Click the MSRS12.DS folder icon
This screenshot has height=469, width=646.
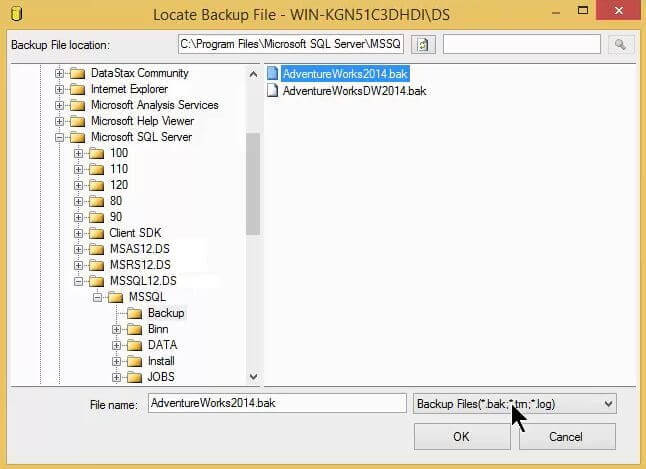96,265
